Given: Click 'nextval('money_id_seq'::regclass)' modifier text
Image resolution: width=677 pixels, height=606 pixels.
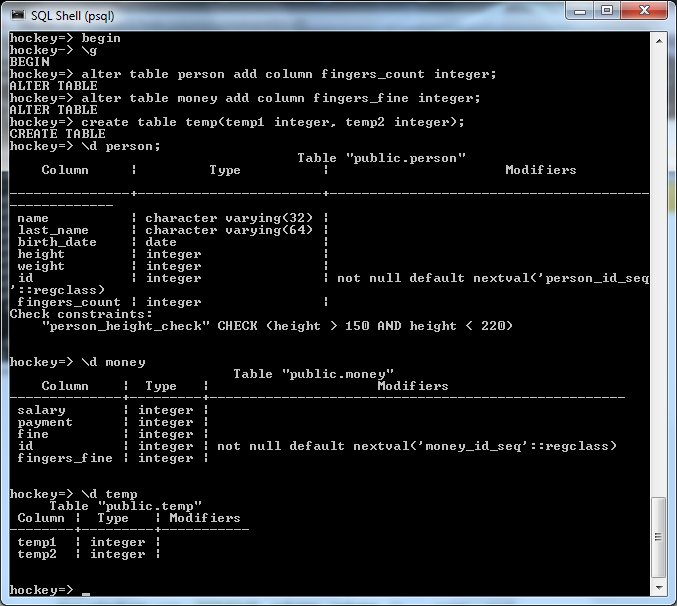Looking at the screenshot, I should (485, 446).
